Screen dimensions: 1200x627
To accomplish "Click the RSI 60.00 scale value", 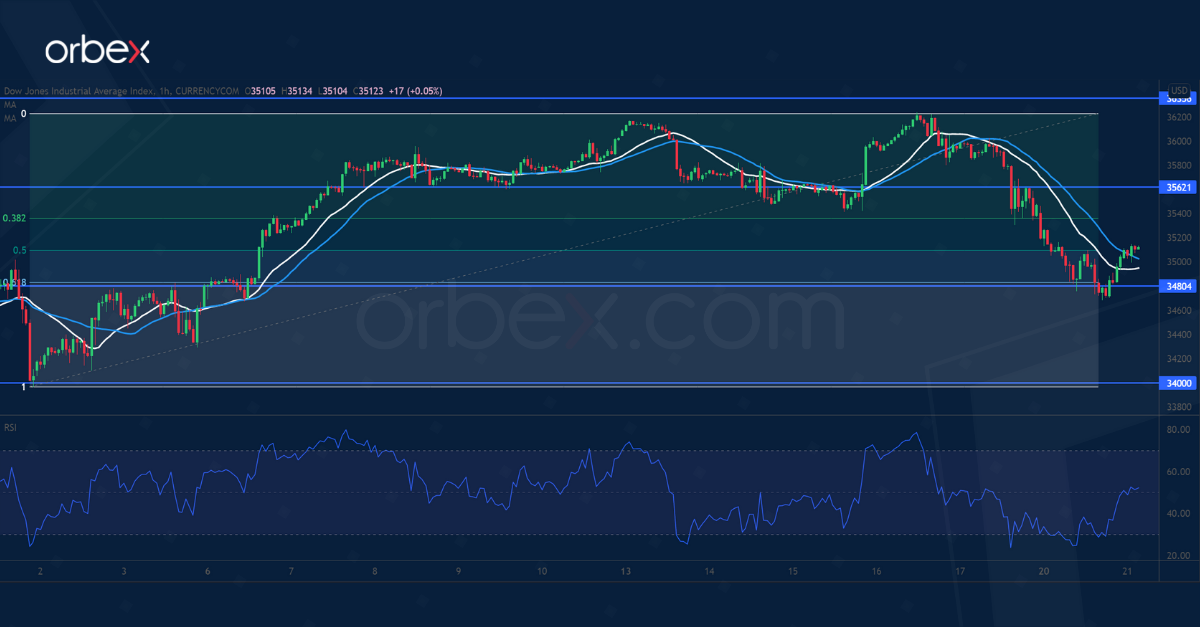I will point(1180,472).
